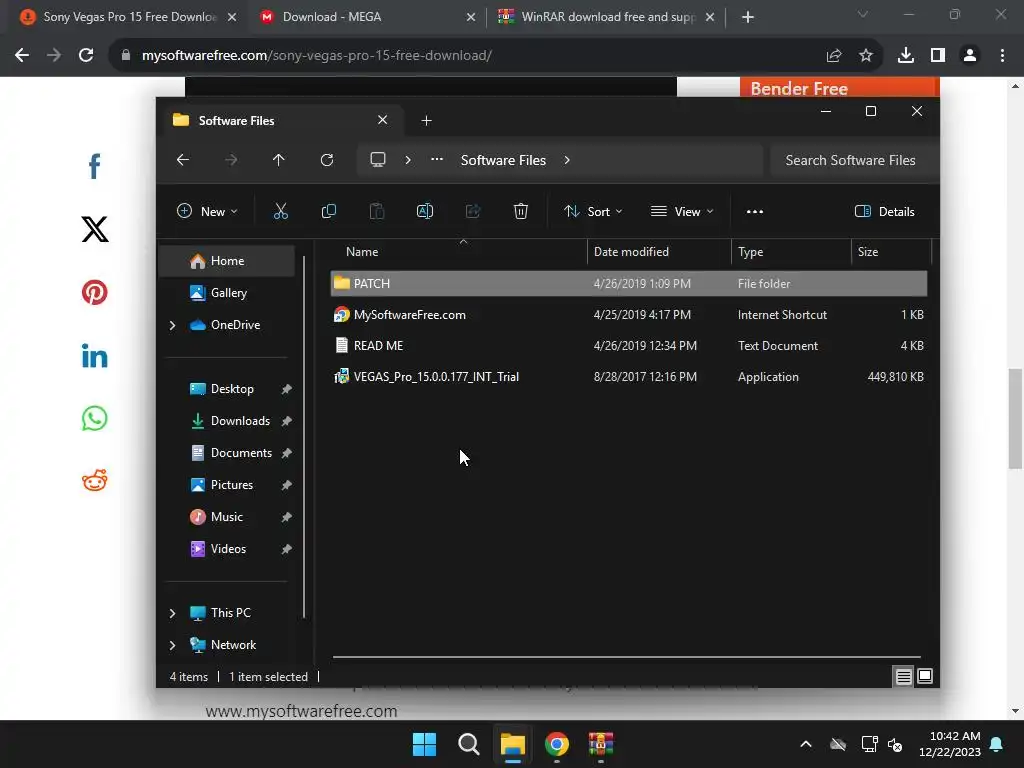Switch to large thumbnails view in status bar
Image resolution: width=1024 pixels, height=768 pixels.
point(925,677)
